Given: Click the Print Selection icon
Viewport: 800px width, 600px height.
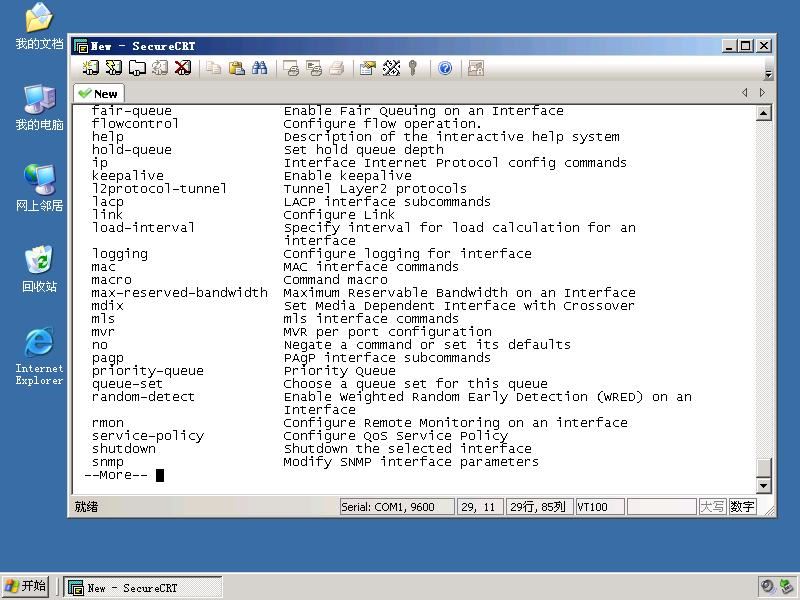Looking at the screenshot, I should point(314,68).
